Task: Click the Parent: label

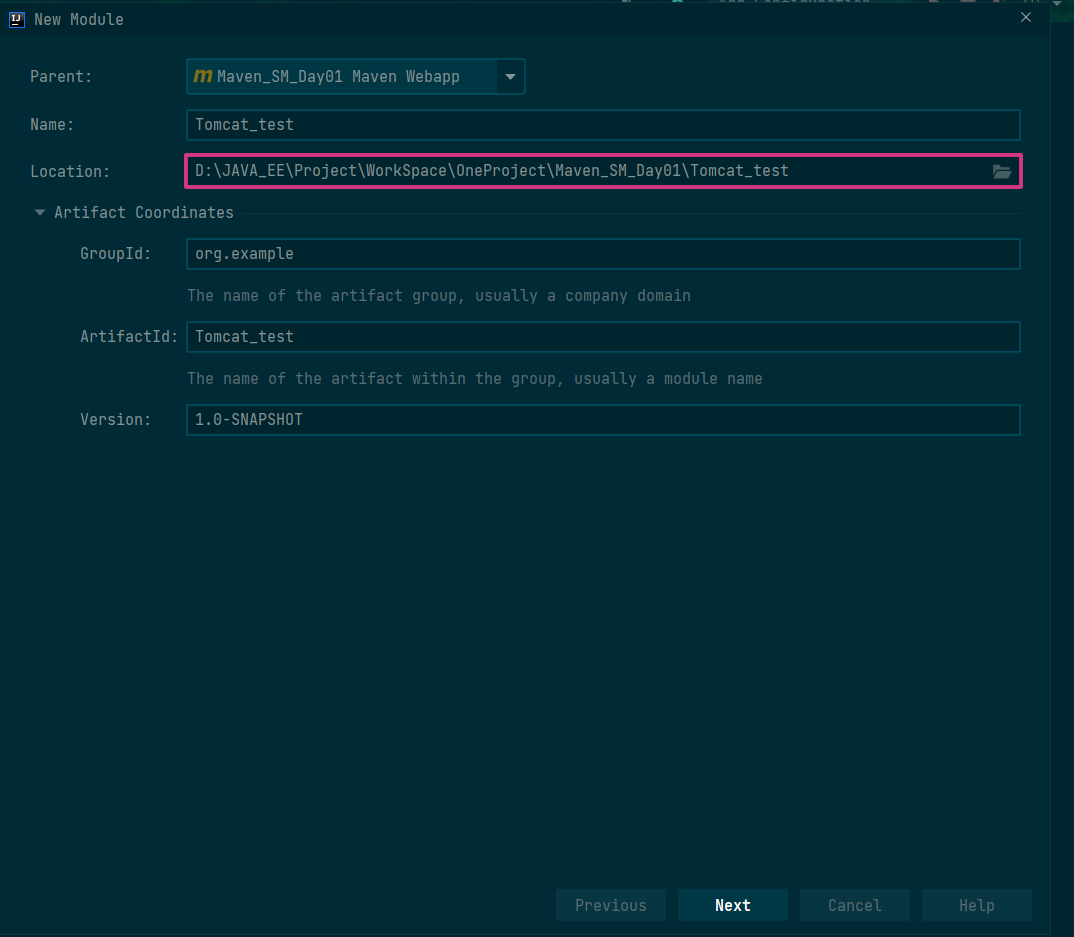Action: point(61,77)
